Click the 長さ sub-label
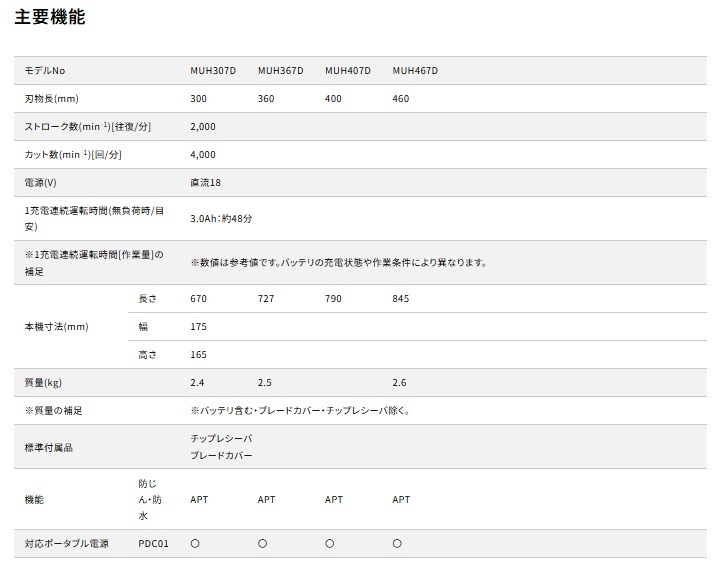The width and height of the screenshot is (719, 580). click(x=147, y=298)
